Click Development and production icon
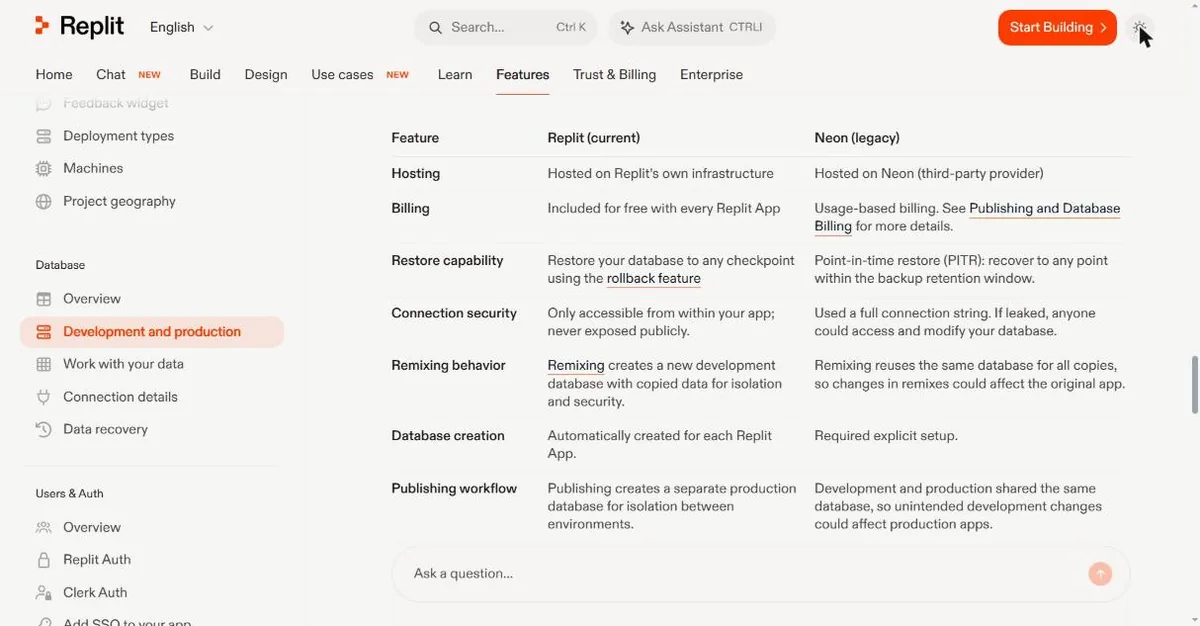 pyautogui.click(x=43, y=332)
